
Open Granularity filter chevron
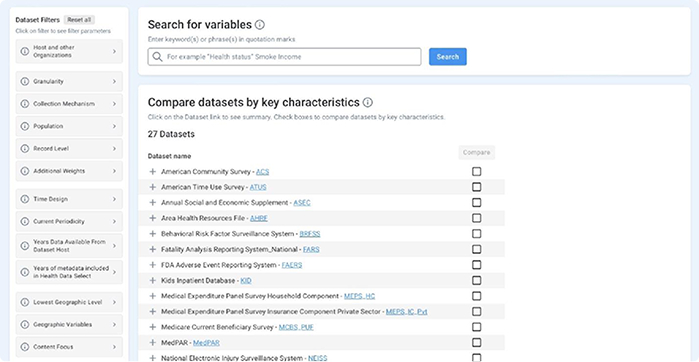click(x=114, y=82)
